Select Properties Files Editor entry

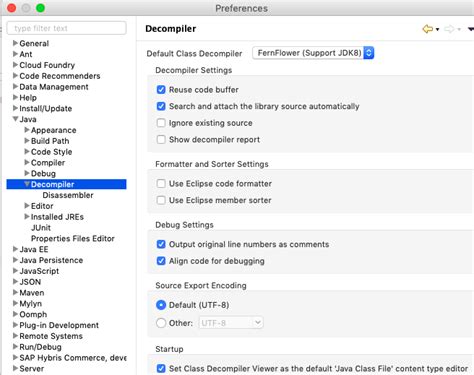pos(73,238)
